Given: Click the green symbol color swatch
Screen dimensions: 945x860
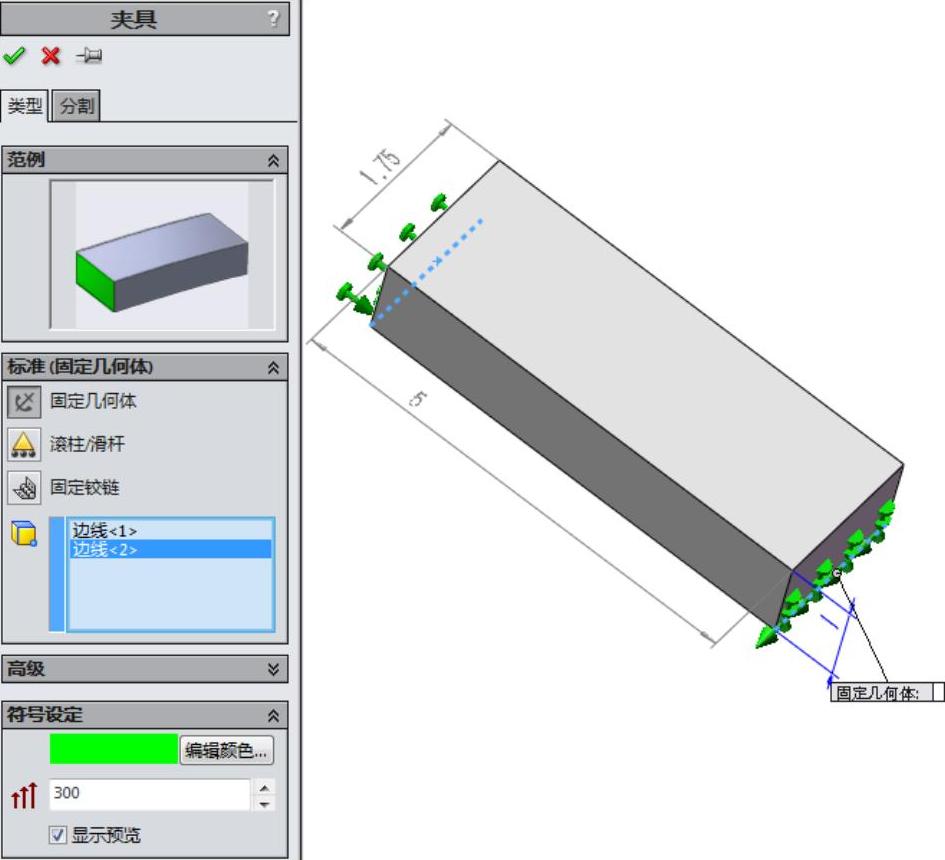Looking at the screenshot, I should [x=114, y=749].
